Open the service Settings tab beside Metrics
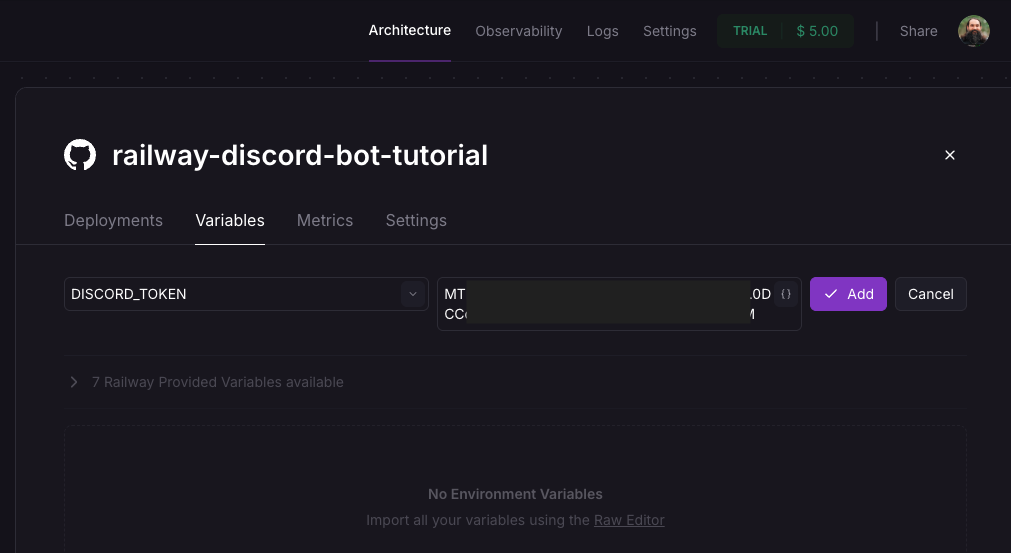 [416, 220]
